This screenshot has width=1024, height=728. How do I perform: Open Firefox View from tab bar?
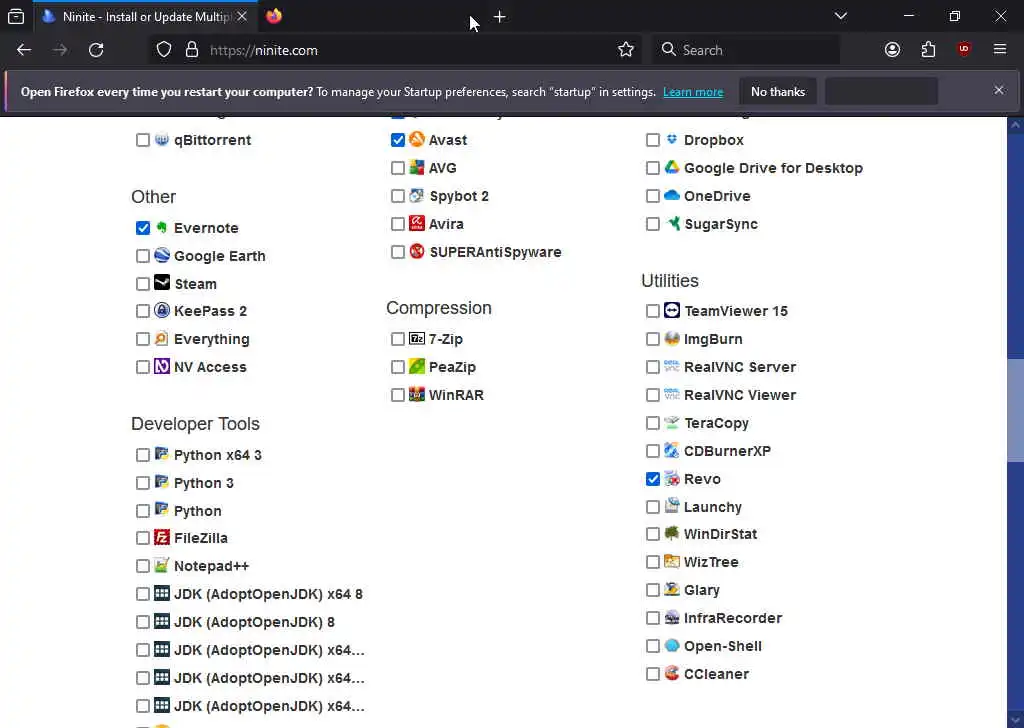click(16, 16)
